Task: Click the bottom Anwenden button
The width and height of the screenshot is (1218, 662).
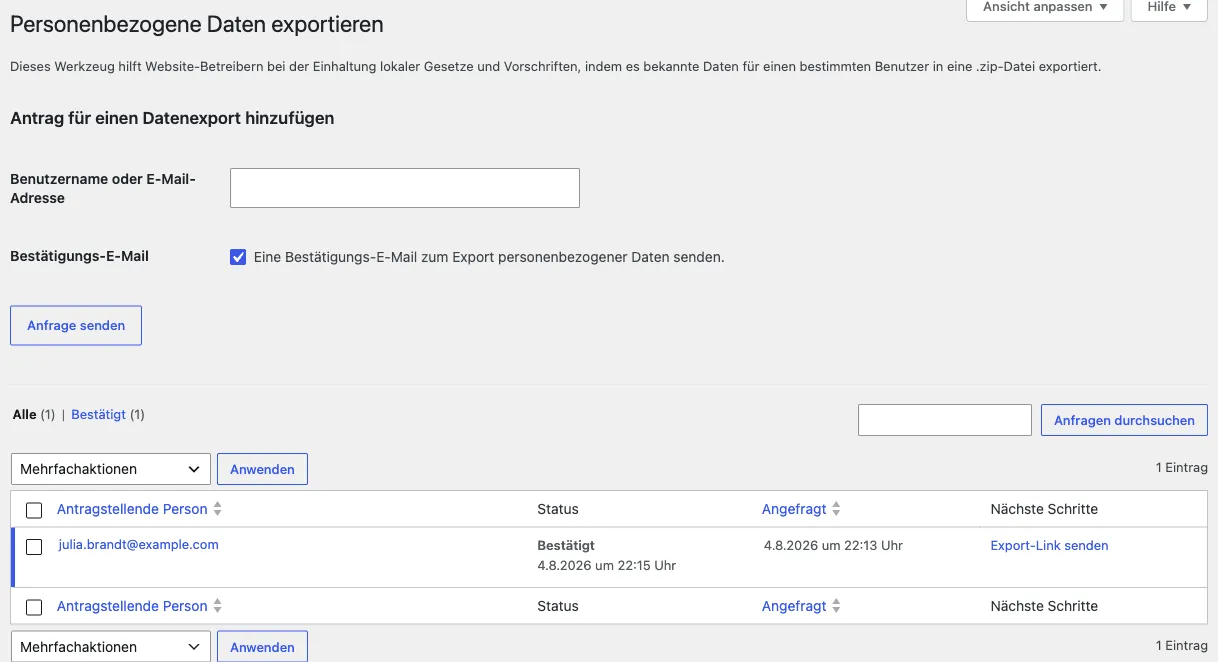Action: pos(262,646)
